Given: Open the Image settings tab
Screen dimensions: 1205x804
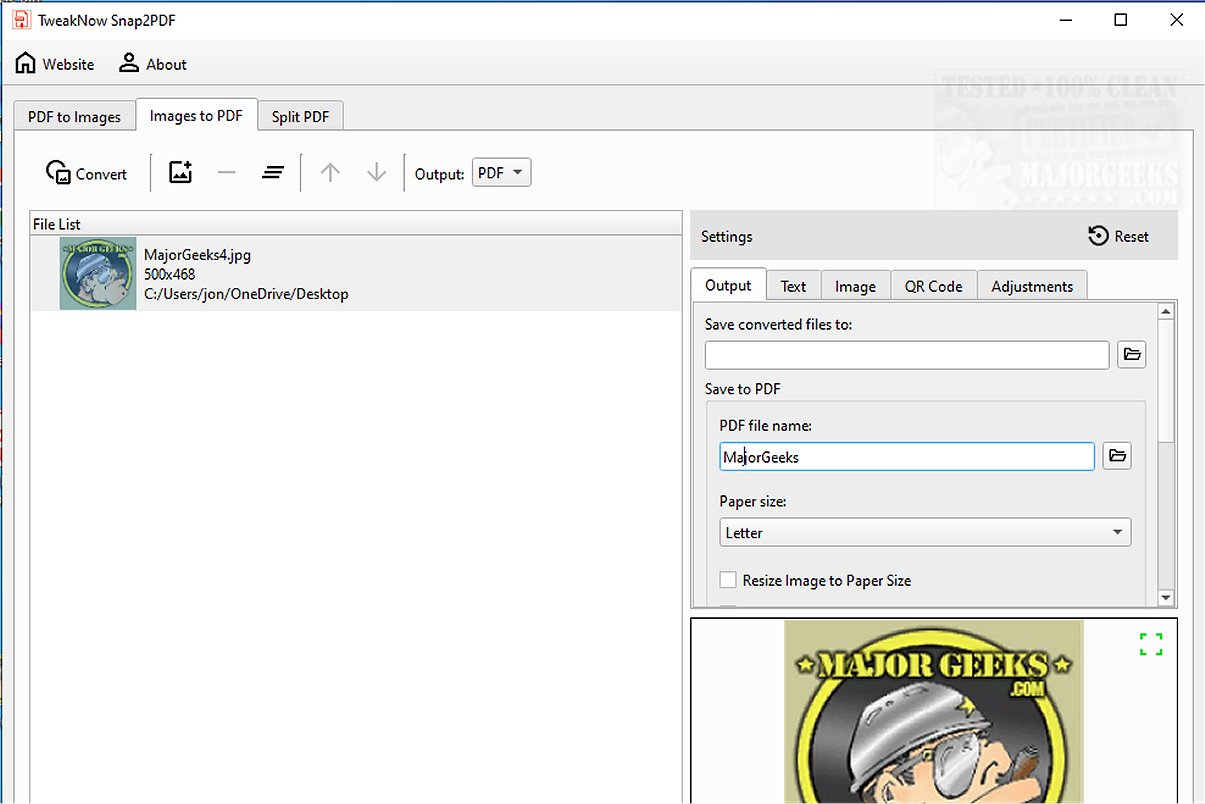Looking at the screenshot, I should pyautogui.click(x=855, y=286).
